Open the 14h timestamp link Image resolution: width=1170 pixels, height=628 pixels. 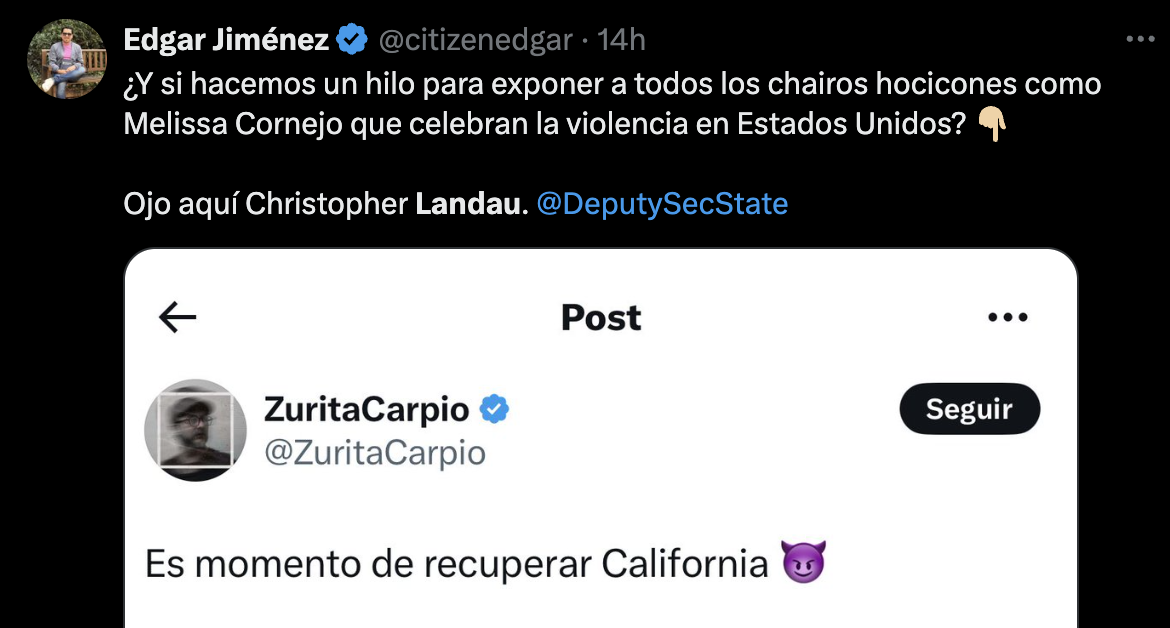click(621, 40)
